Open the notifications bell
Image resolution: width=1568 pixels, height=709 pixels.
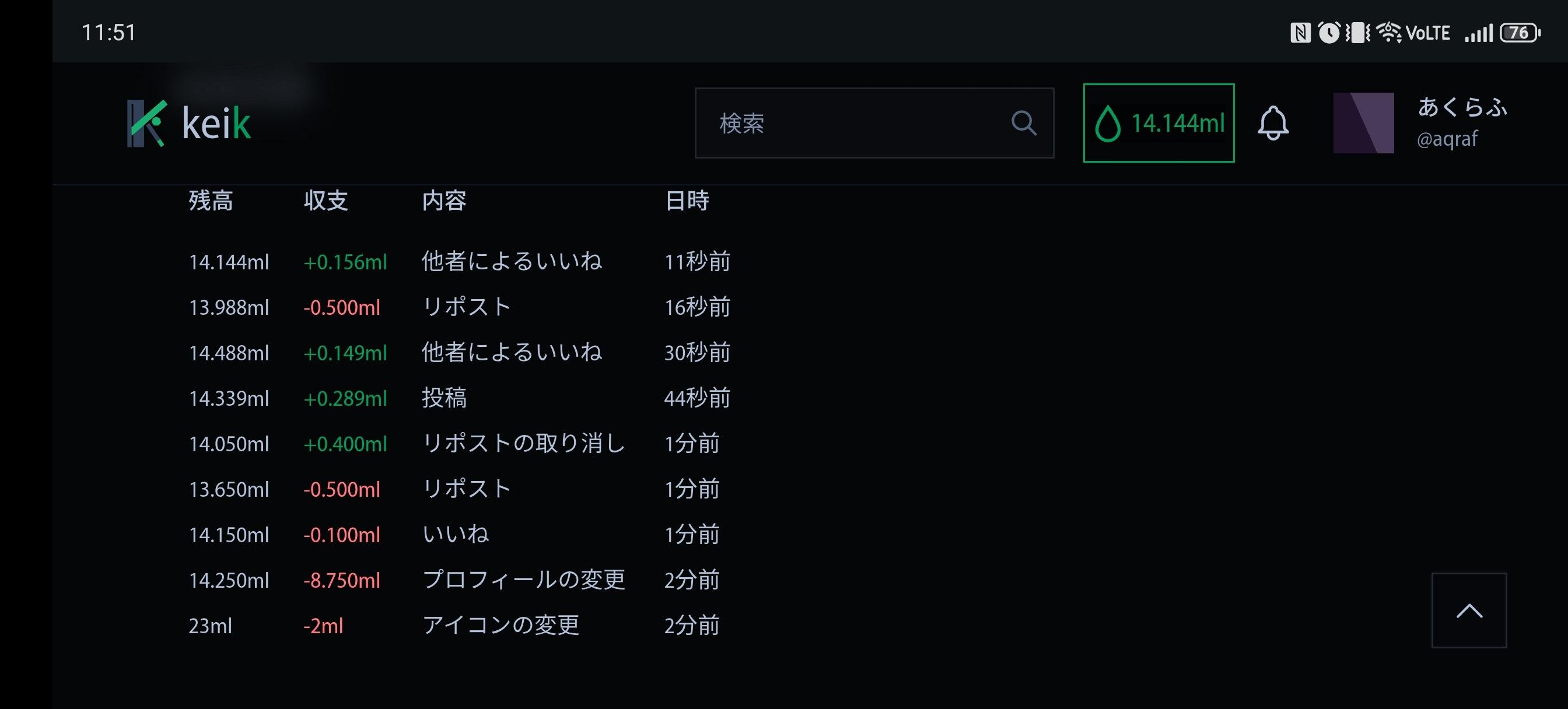pos(1273,123)
